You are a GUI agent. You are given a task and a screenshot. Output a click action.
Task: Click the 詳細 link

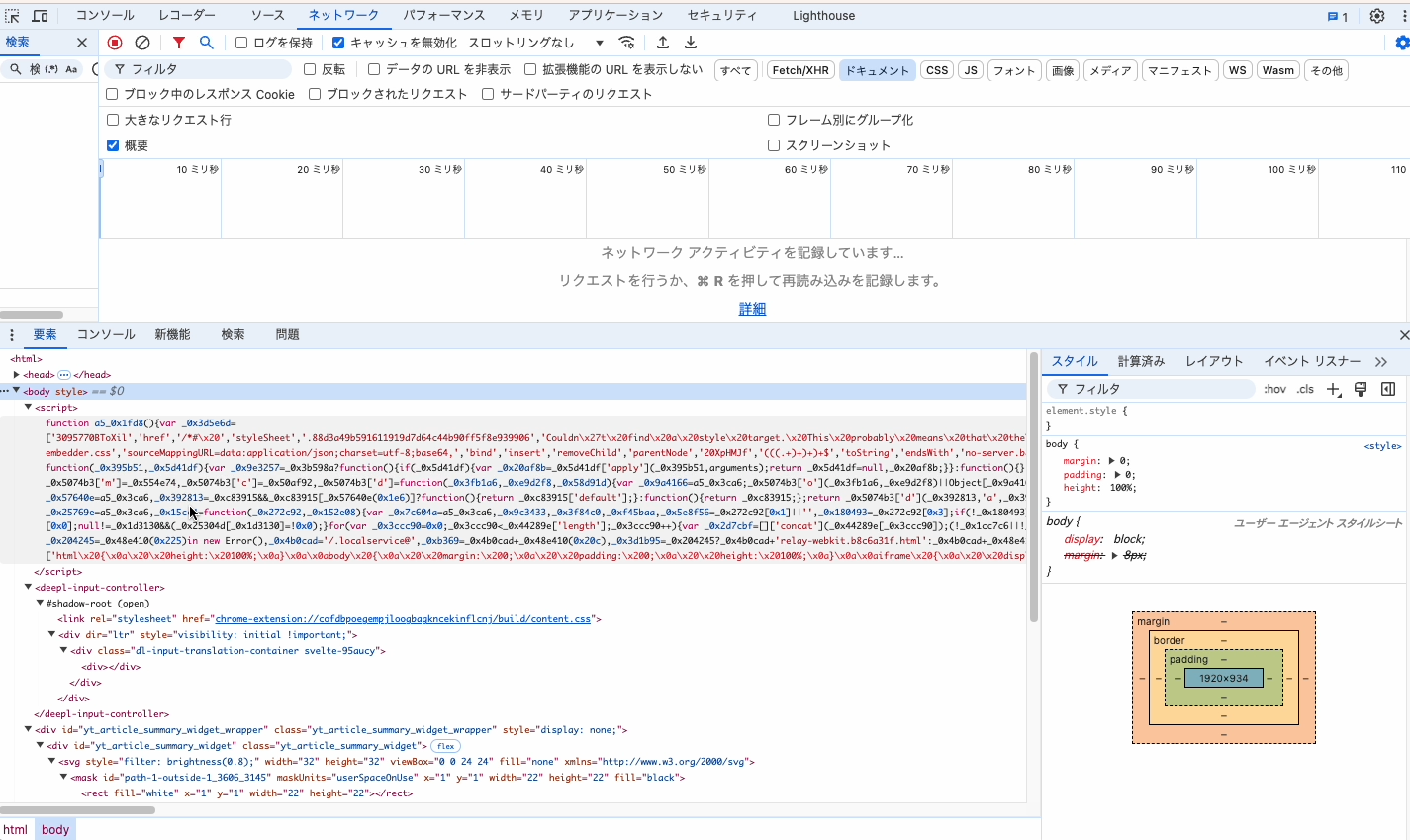(x=752, y=309)
